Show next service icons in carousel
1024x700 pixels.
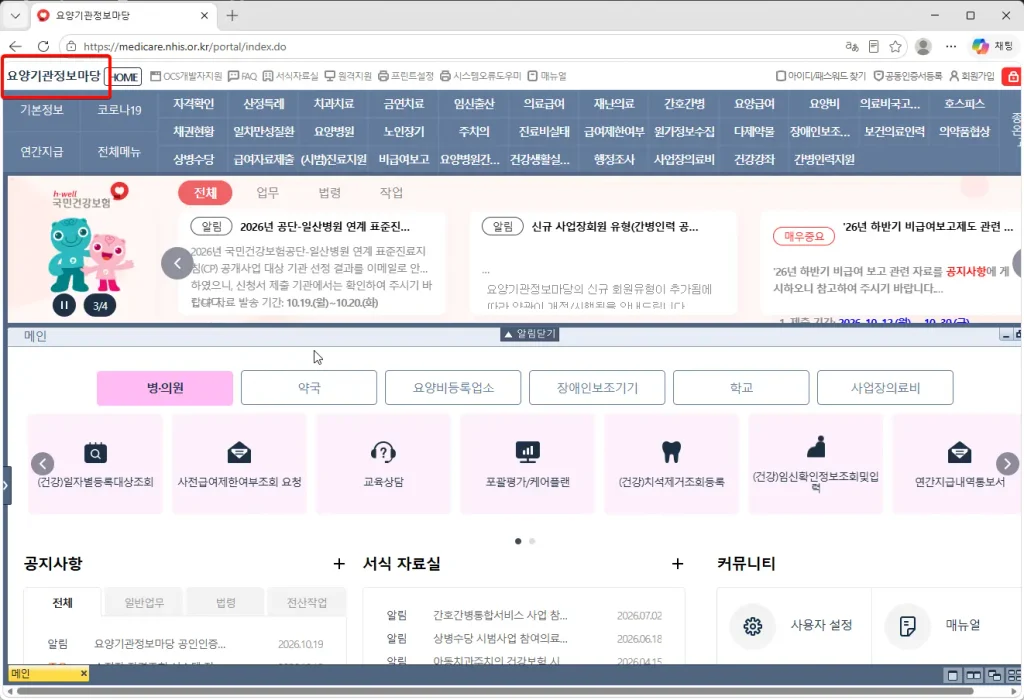coord(1007,464)
